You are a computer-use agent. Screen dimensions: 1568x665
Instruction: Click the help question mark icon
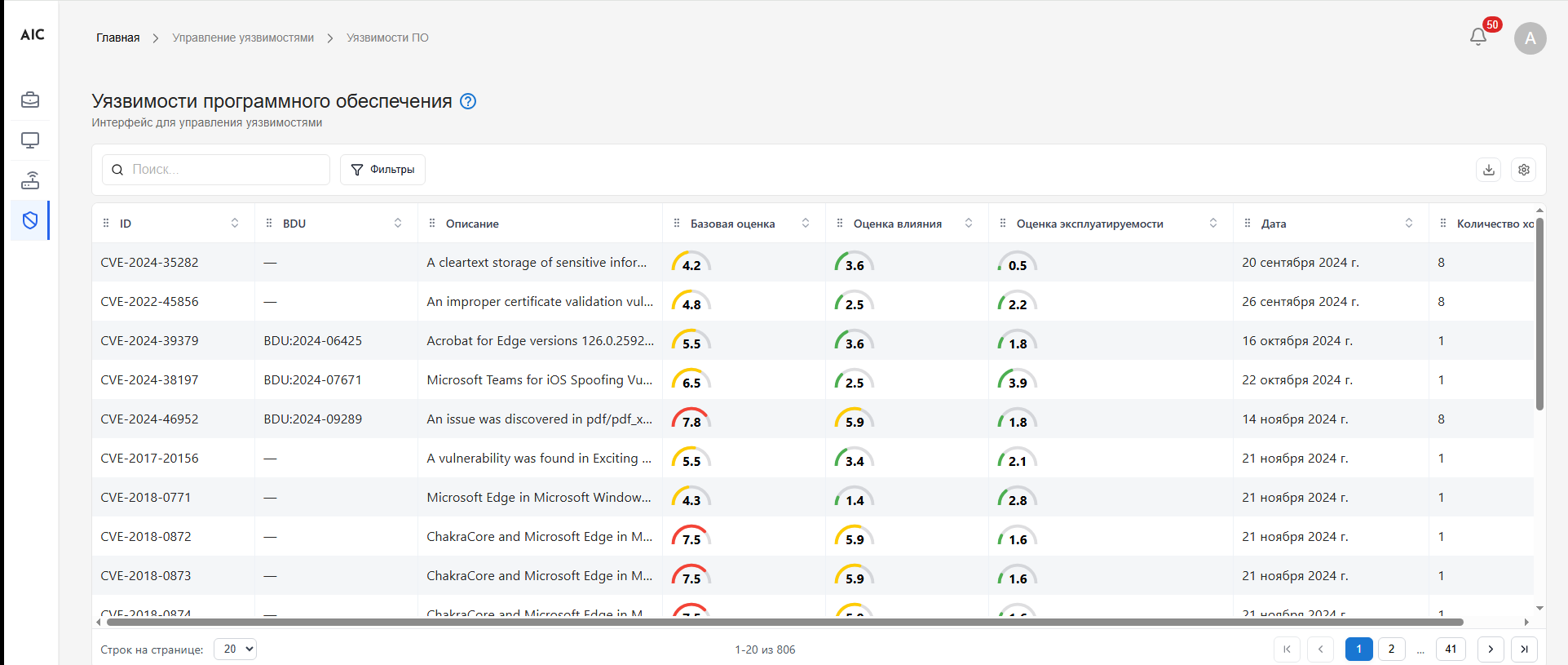pos(468,101)
